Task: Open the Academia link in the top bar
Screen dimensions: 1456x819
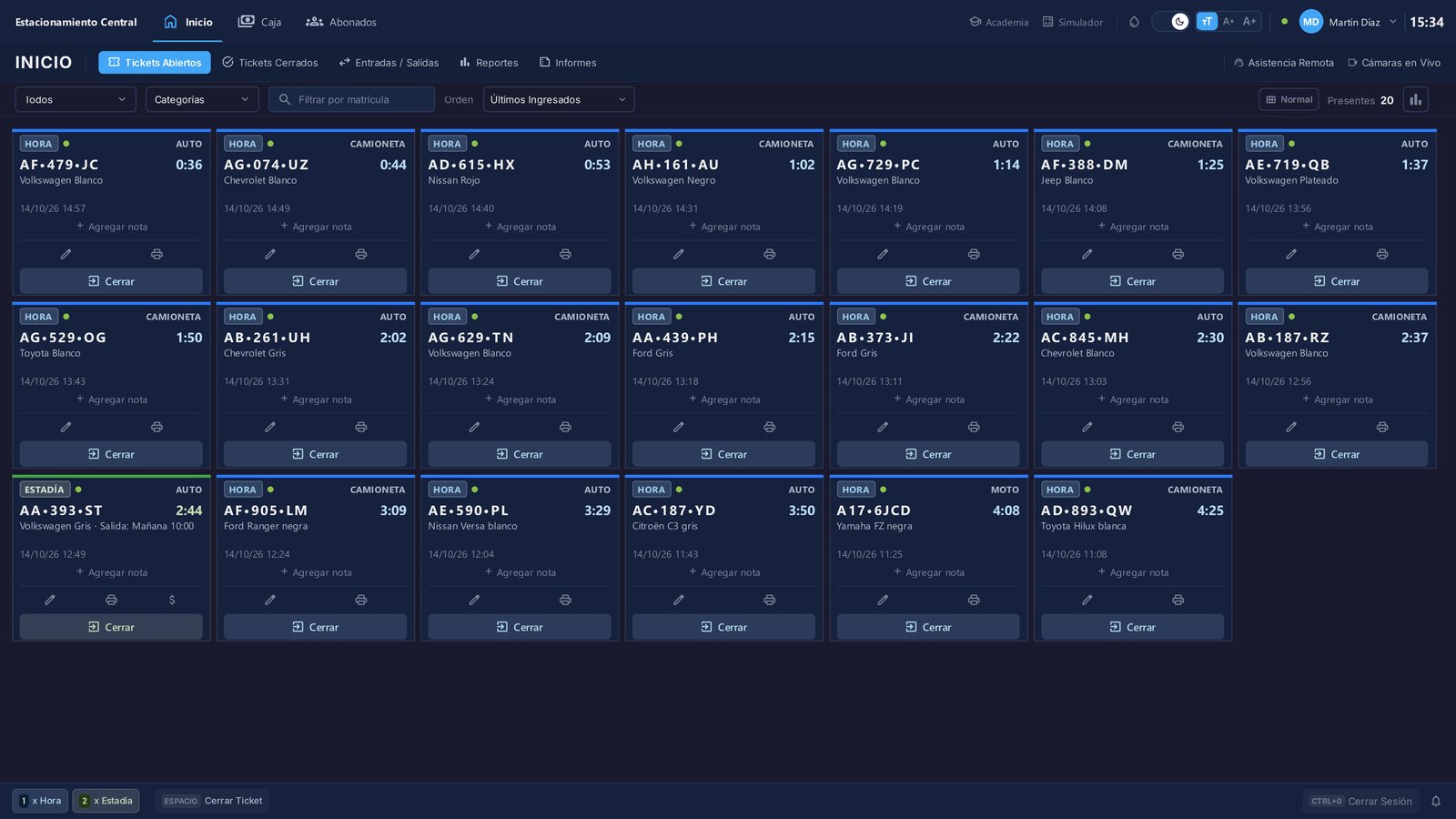Action: click(999, 22)
